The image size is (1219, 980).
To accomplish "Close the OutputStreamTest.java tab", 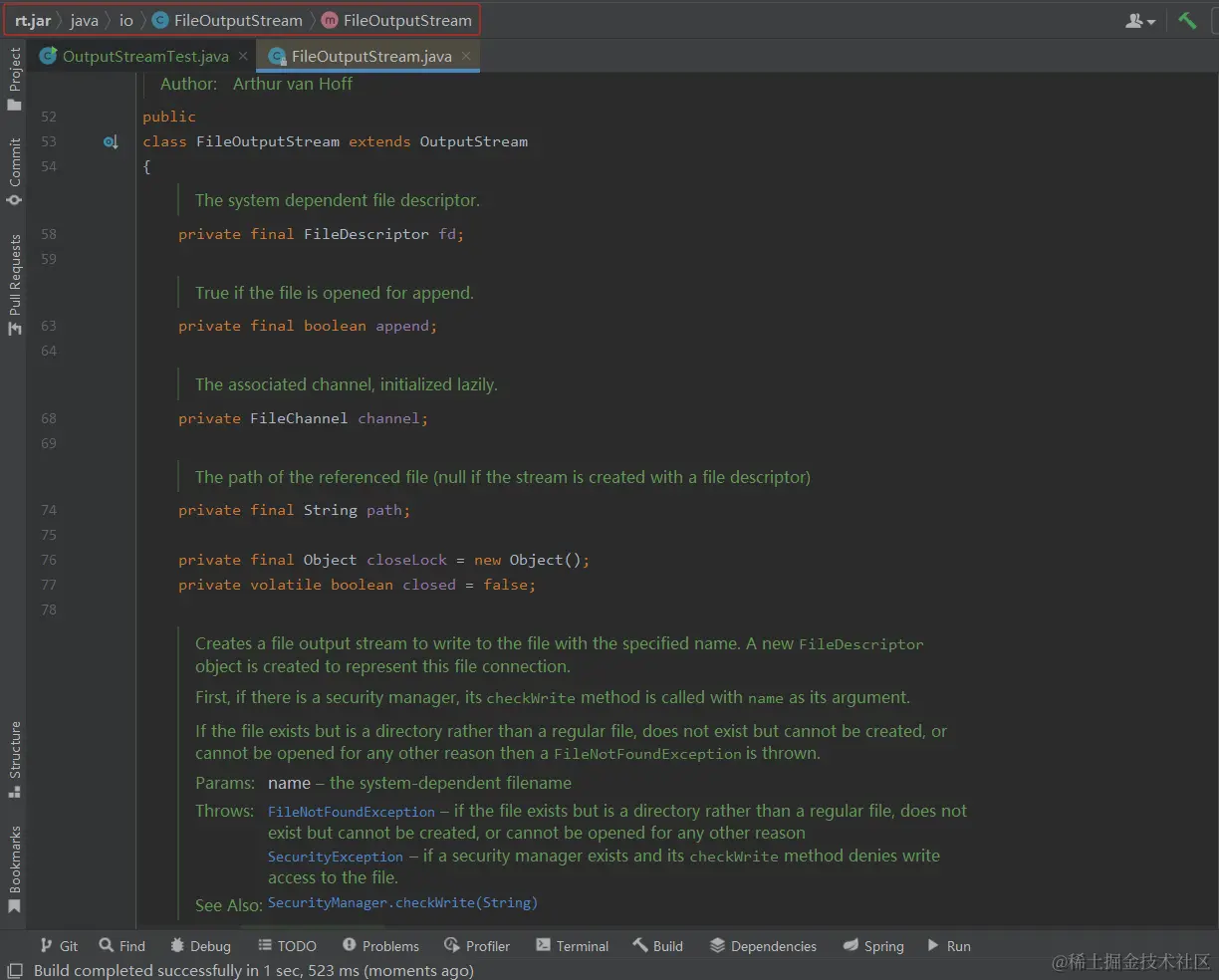I will click(243, 56).
